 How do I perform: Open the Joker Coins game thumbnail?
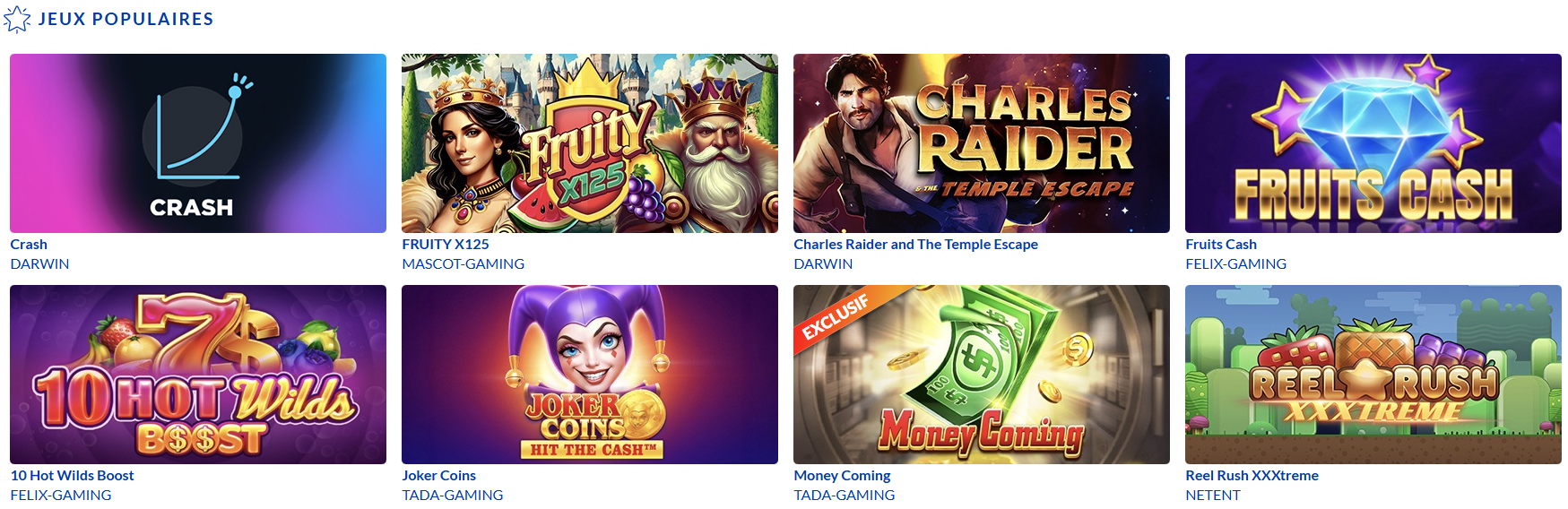point(590,375)
